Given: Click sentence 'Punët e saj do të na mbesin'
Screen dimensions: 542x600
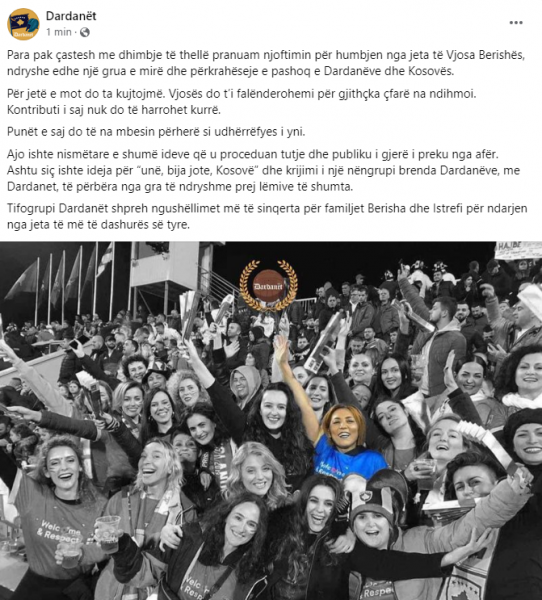Looking at the screenshot, I should point(156,132).
